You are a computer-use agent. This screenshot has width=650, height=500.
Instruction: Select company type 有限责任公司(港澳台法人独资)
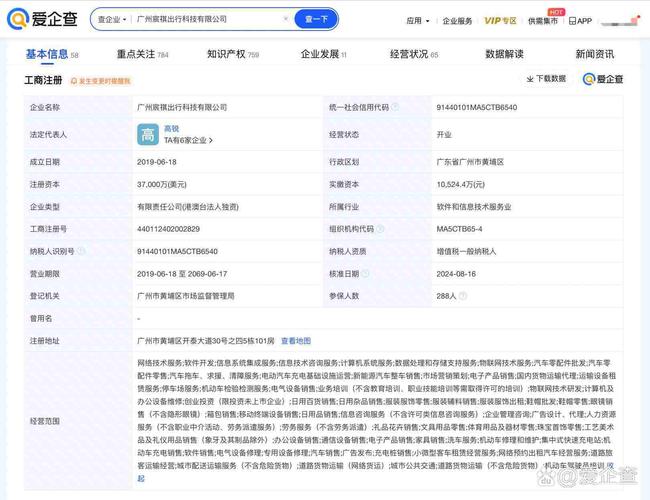click(x=188, y=207)
